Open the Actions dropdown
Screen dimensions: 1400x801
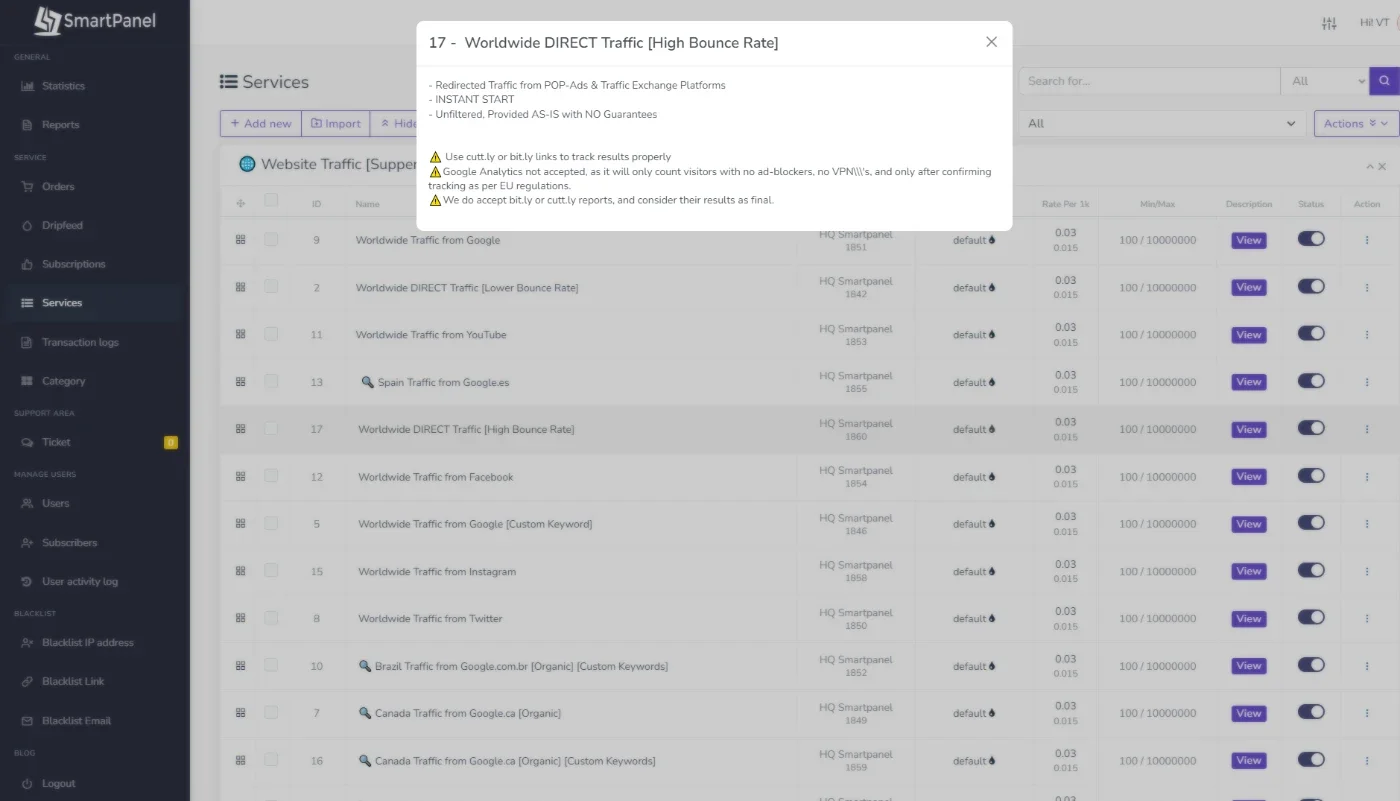click(1356, 123)
